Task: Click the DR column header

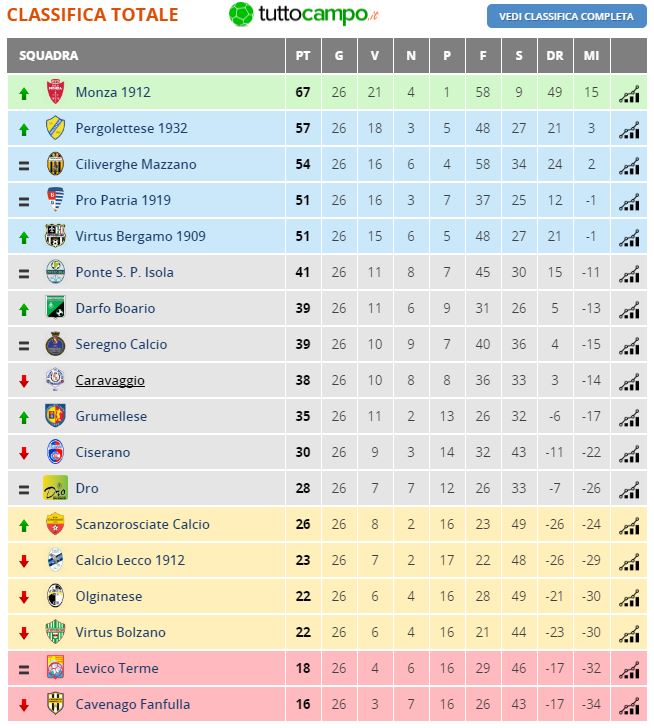Action: point(555,56)
